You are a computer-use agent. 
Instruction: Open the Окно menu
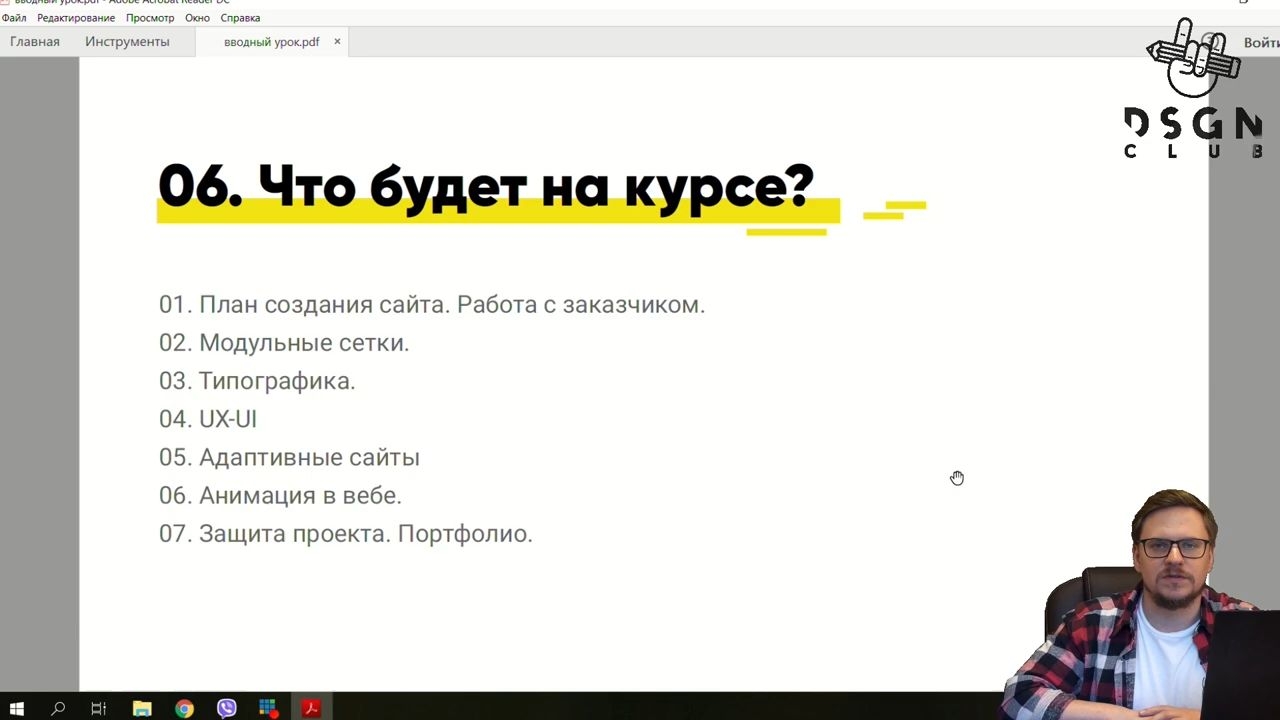(x=197, y=18)
